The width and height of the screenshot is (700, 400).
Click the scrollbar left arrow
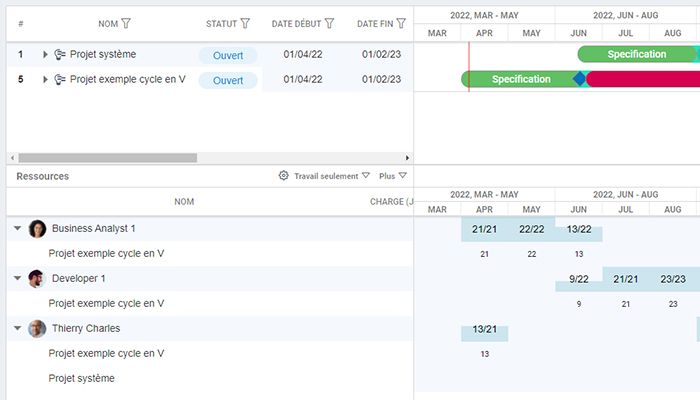(12, 158)
